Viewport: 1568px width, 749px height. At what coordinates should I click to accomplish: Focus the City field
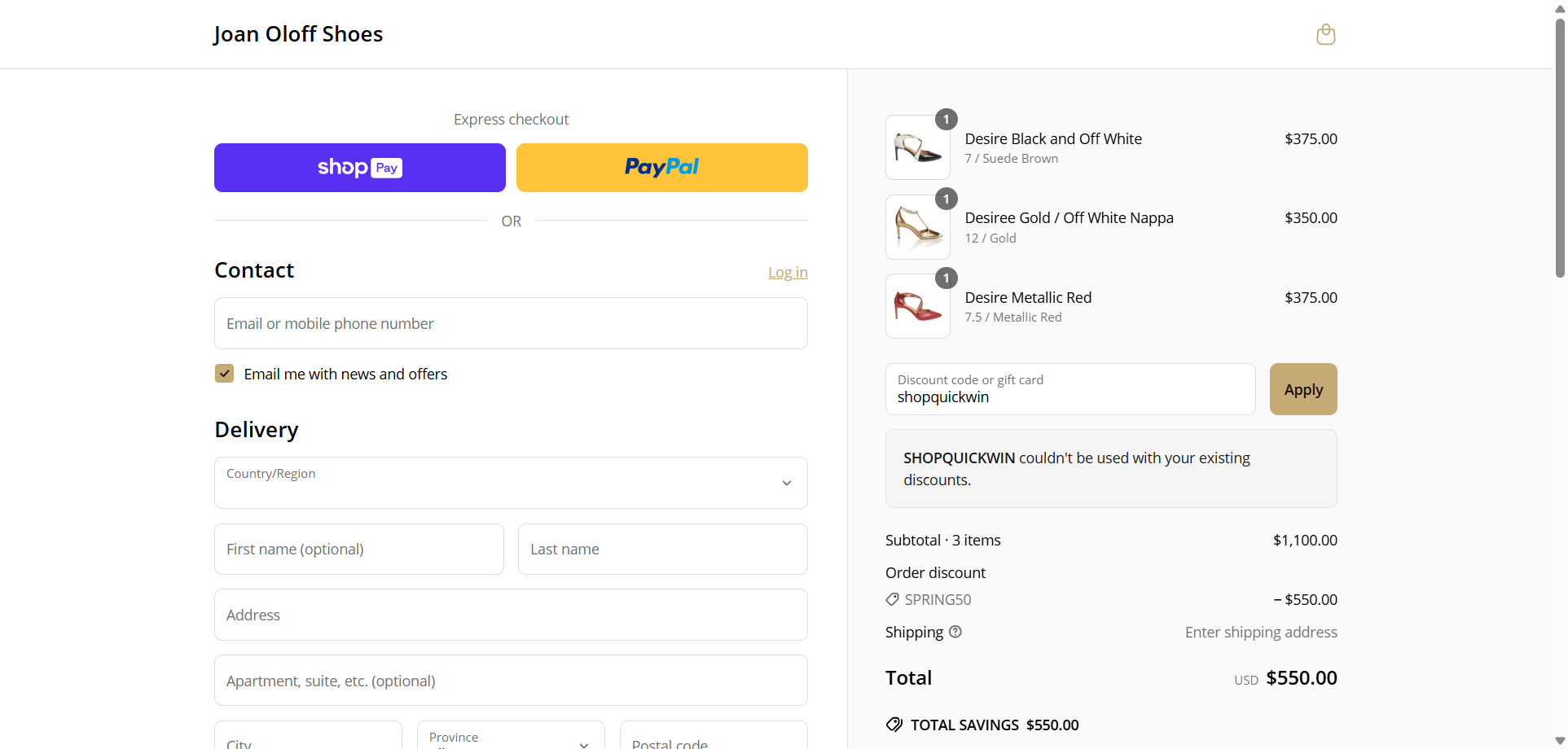coord(308,735)
